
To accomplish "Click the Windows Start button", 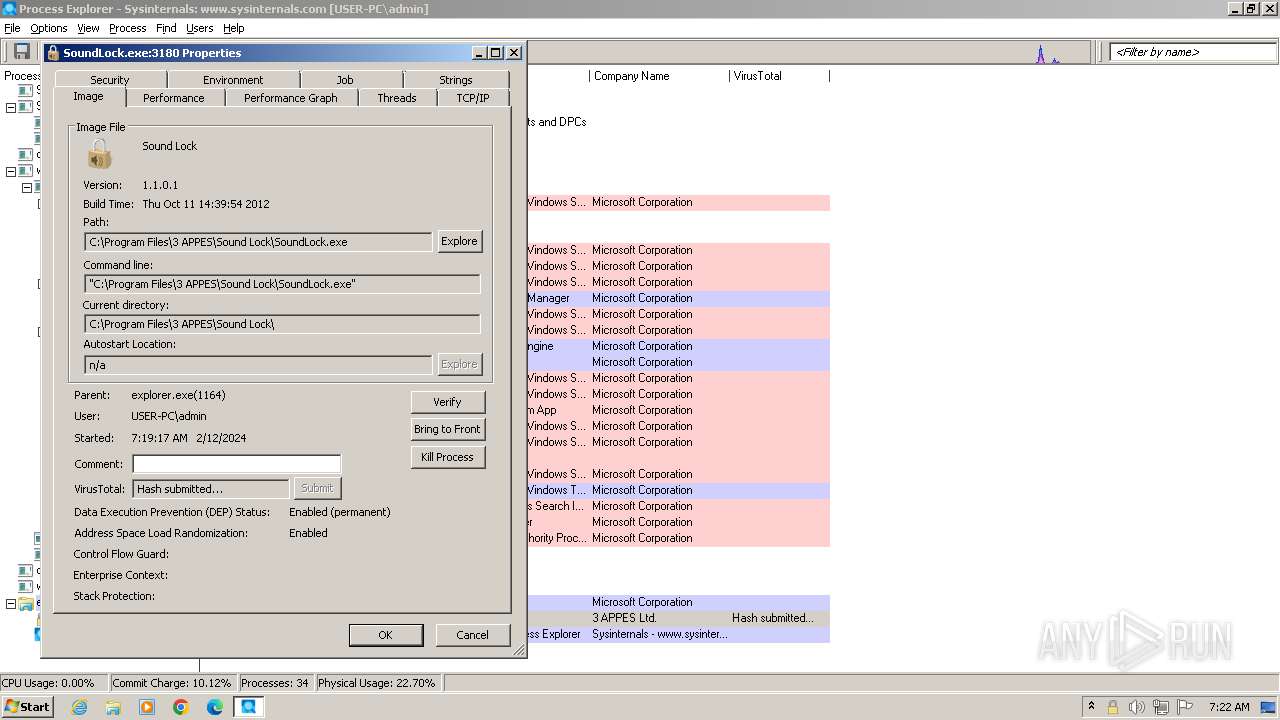I will pyautogui.click(x=28, y=707).
